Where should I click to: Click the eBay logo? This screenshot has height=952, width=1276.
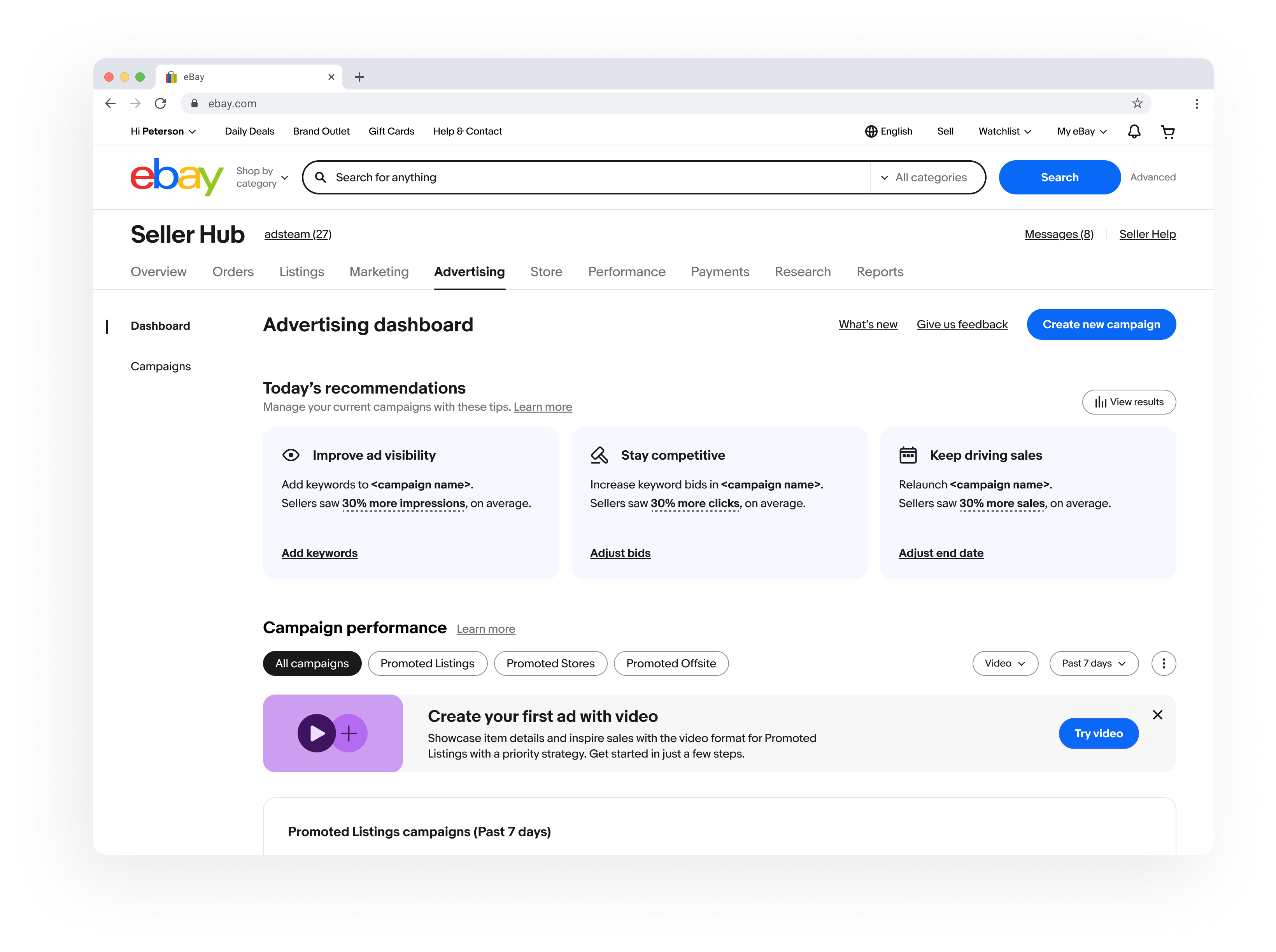click(176, 177)
